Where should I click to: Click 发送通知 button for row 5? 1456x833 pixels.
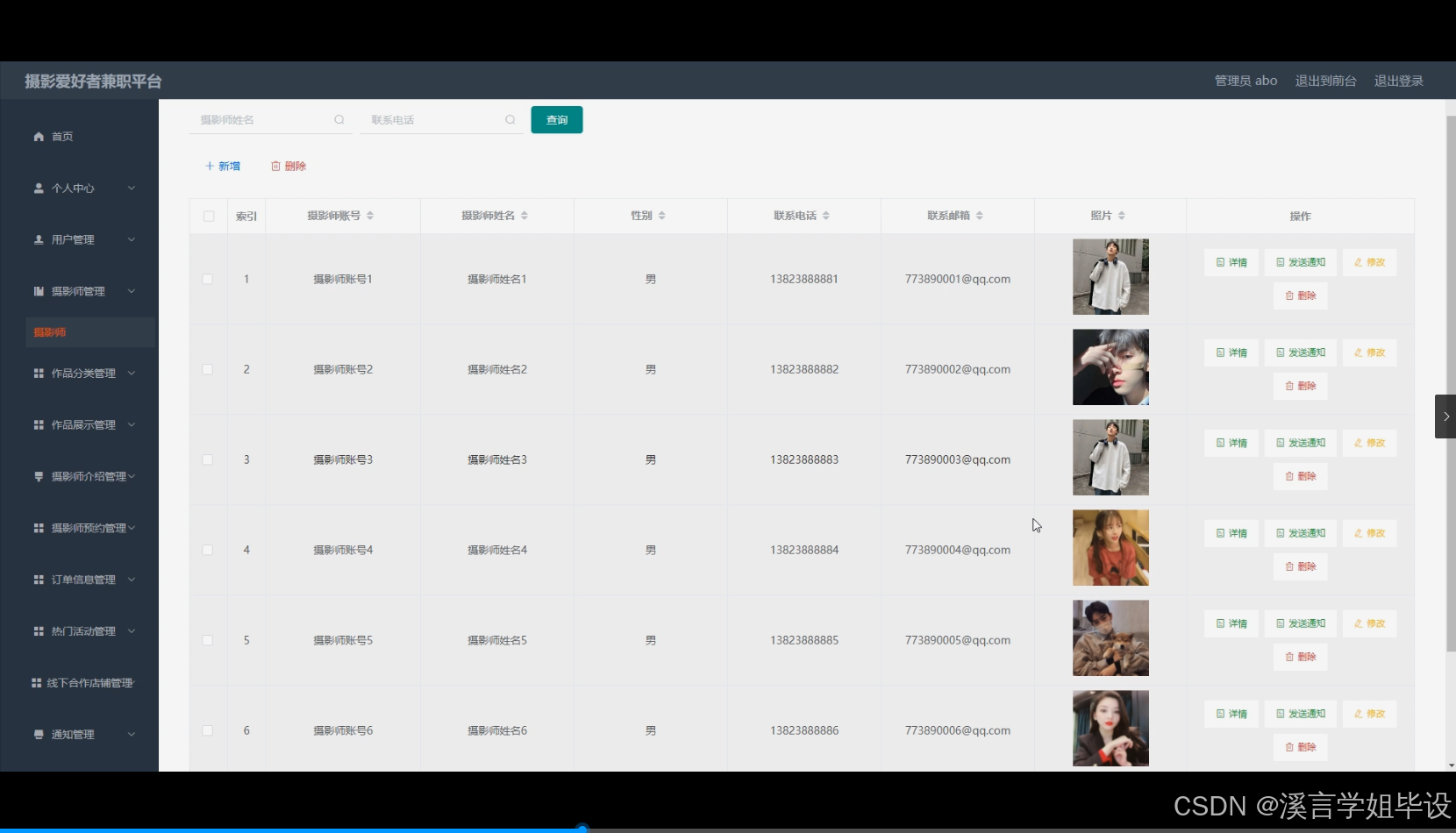tap(1301, 623)
